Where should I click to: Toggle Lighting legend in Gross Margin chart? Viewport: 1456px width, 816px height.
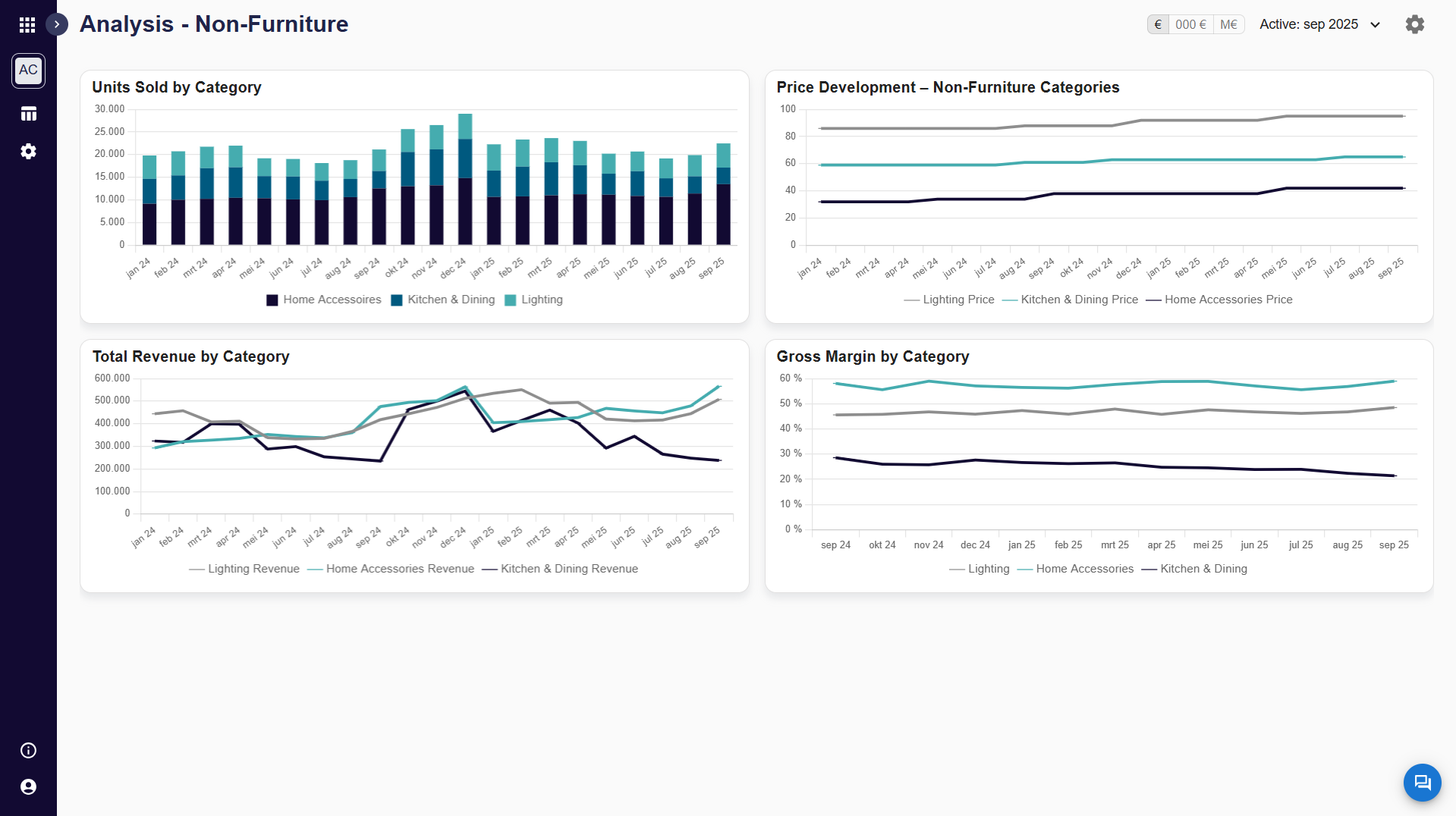tap(980, 569)
